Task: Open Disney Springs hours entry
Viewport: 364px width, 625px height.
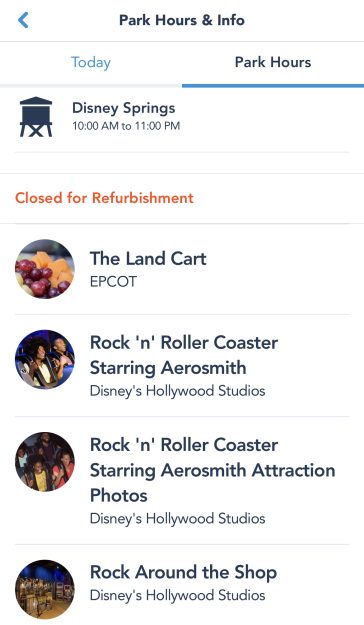Action: [182, 117]
